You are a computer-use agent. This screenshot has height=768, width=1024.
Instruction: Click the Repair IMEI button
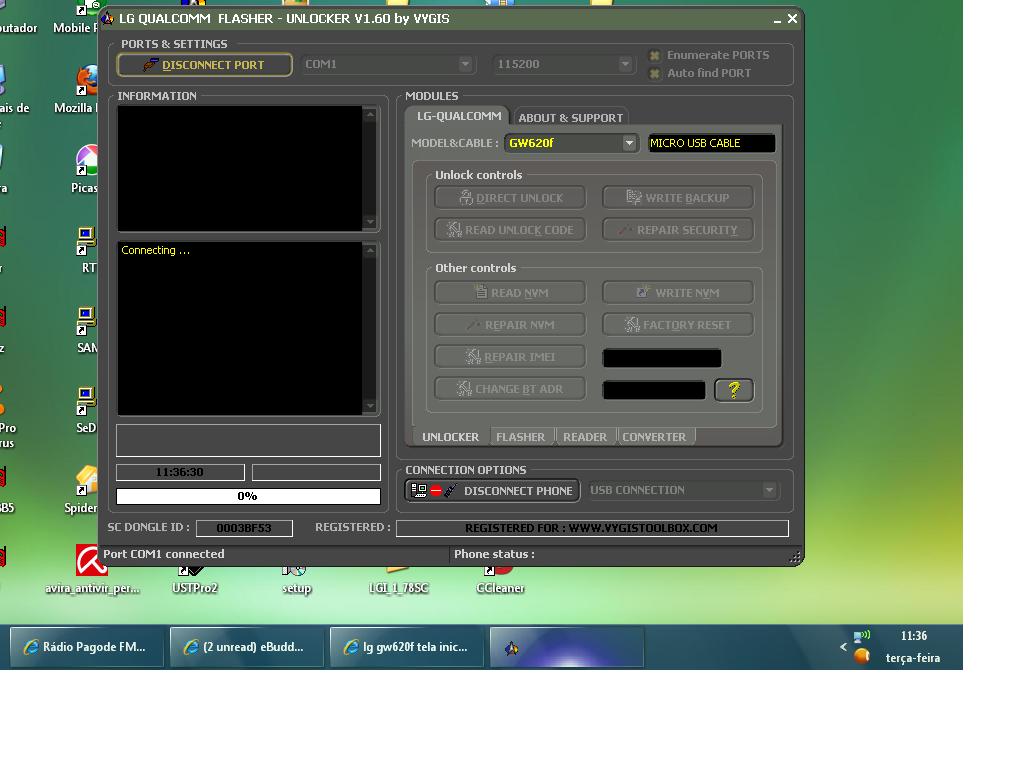[510, 357]
